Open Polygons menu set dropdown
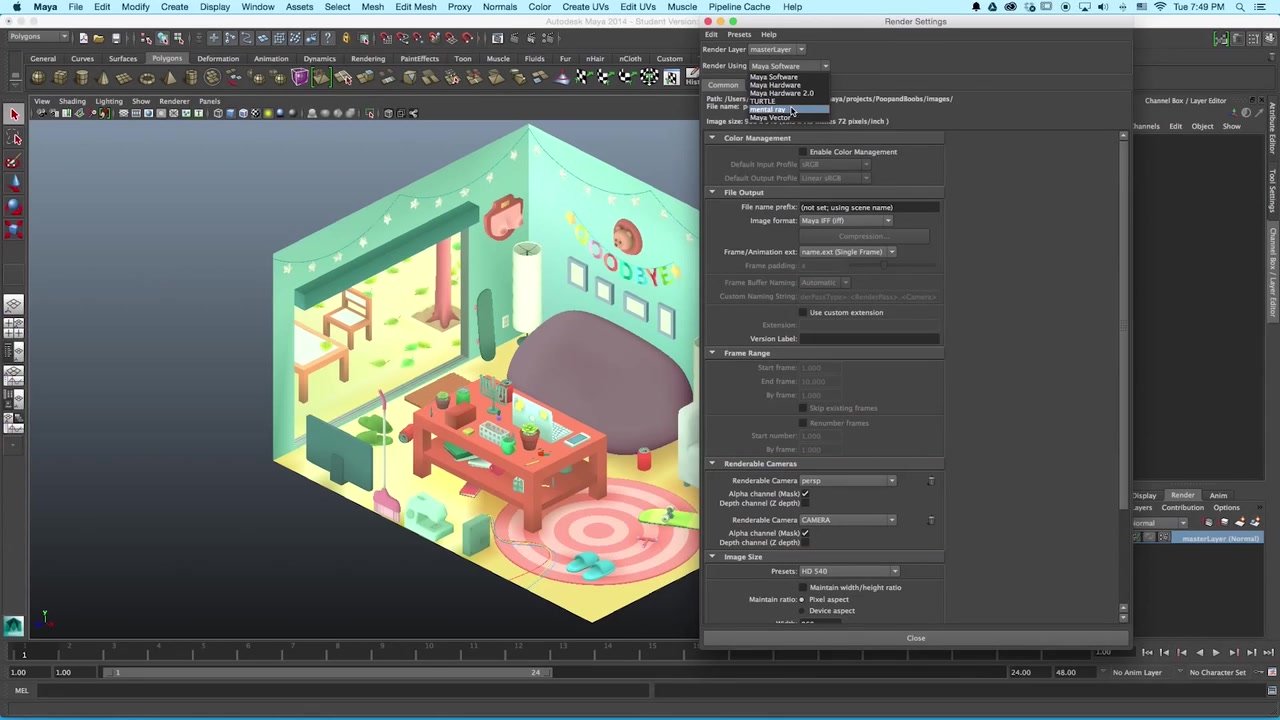This screenshot has width=1280, height=720. point(37,37)
